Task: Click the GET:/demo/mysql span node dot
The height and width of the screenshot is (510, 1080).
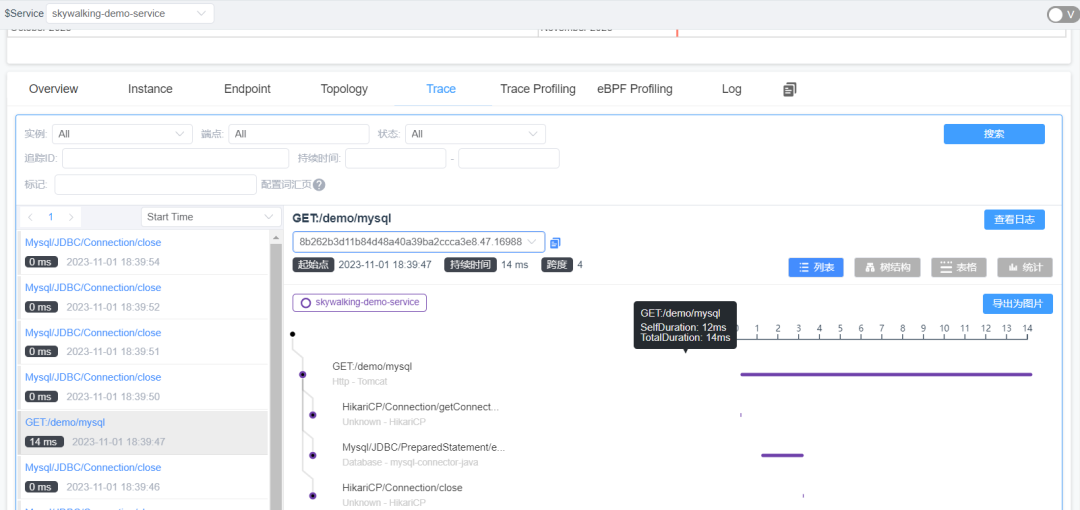Action: click(302, 374)
